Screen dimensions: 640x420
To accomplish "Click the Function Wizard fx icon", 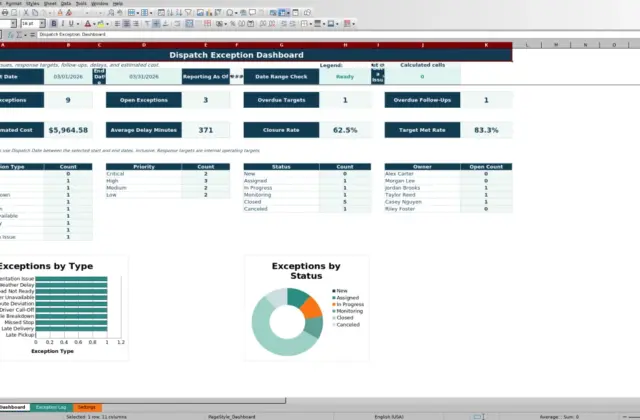I will tap(11, 35).
